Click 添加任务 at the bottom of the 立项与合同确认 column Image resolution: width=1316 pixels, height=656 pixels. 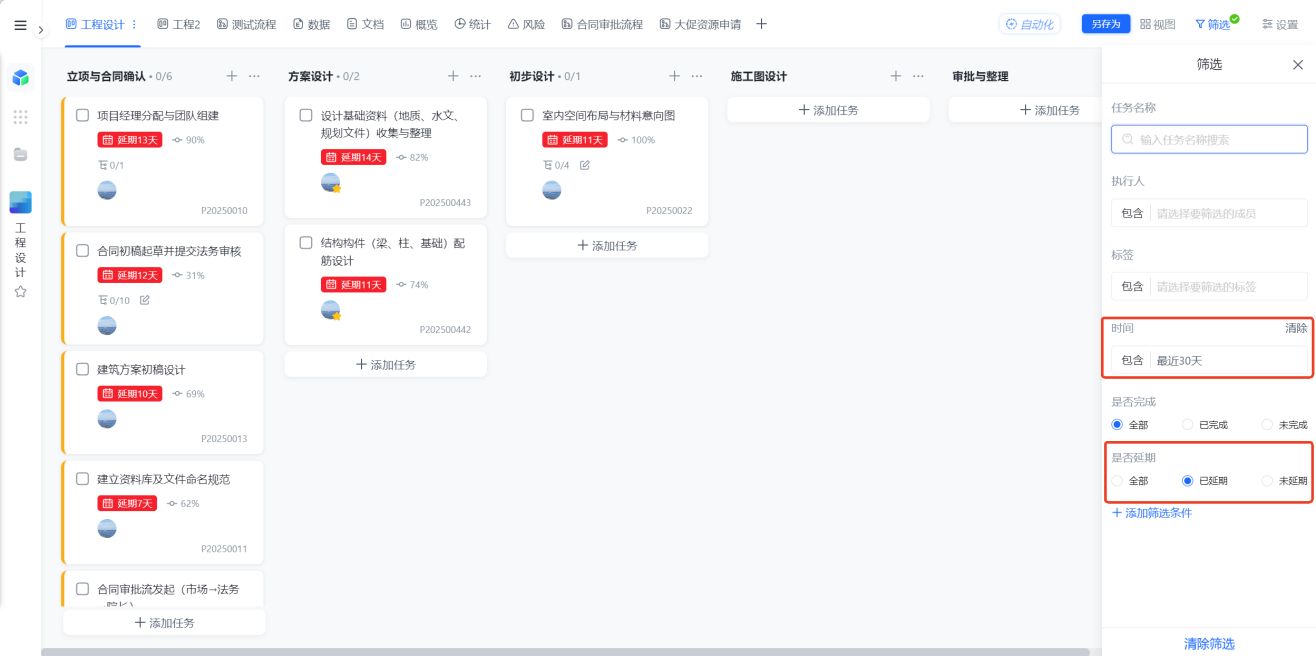164,622
